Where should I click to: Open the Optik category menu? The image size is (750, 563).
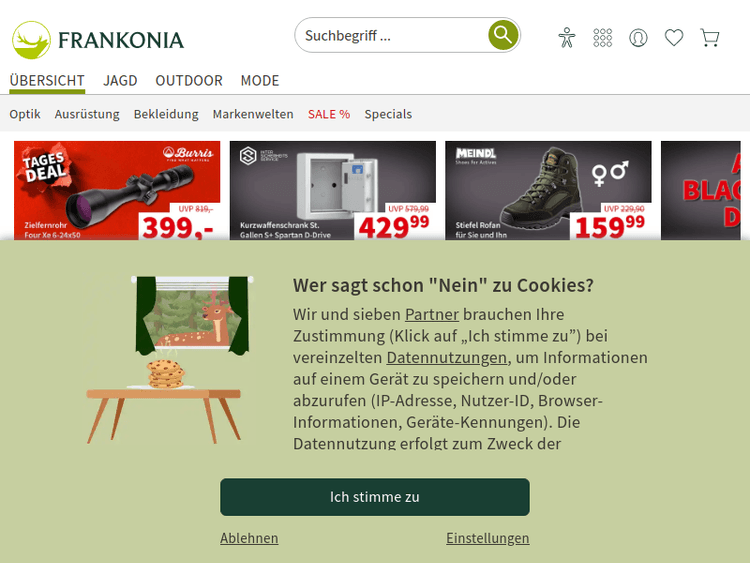25,114
